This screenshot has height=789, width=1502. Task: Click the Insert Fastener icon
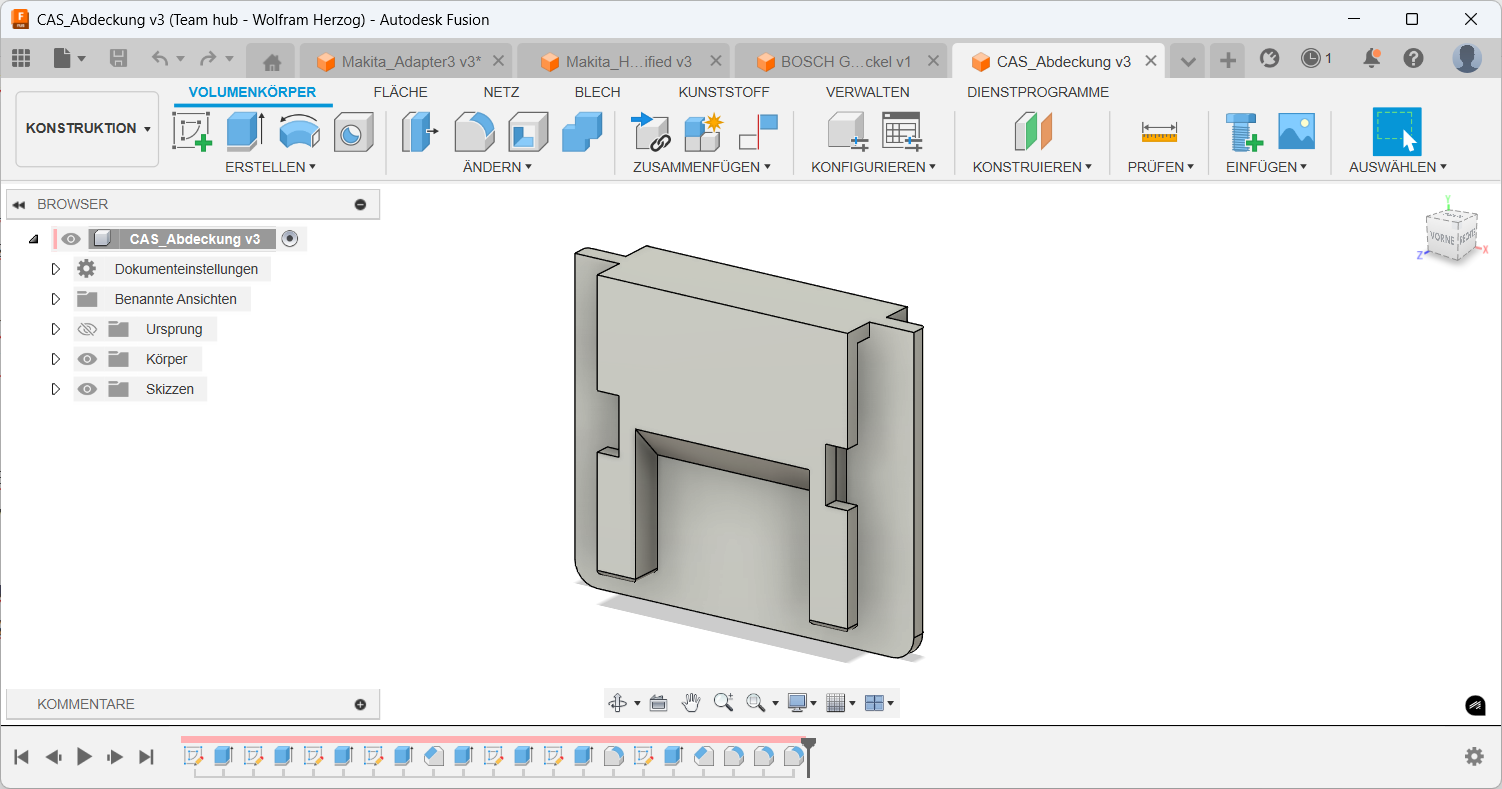coord(1244,131)
